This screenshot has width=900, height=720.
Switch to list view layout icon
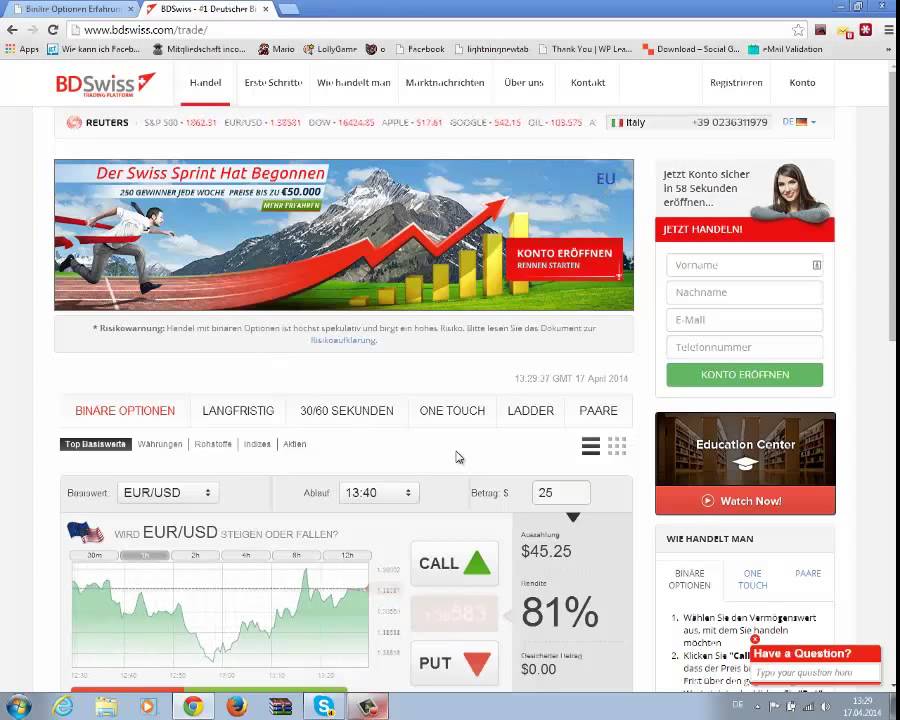(x=591, y=446)
